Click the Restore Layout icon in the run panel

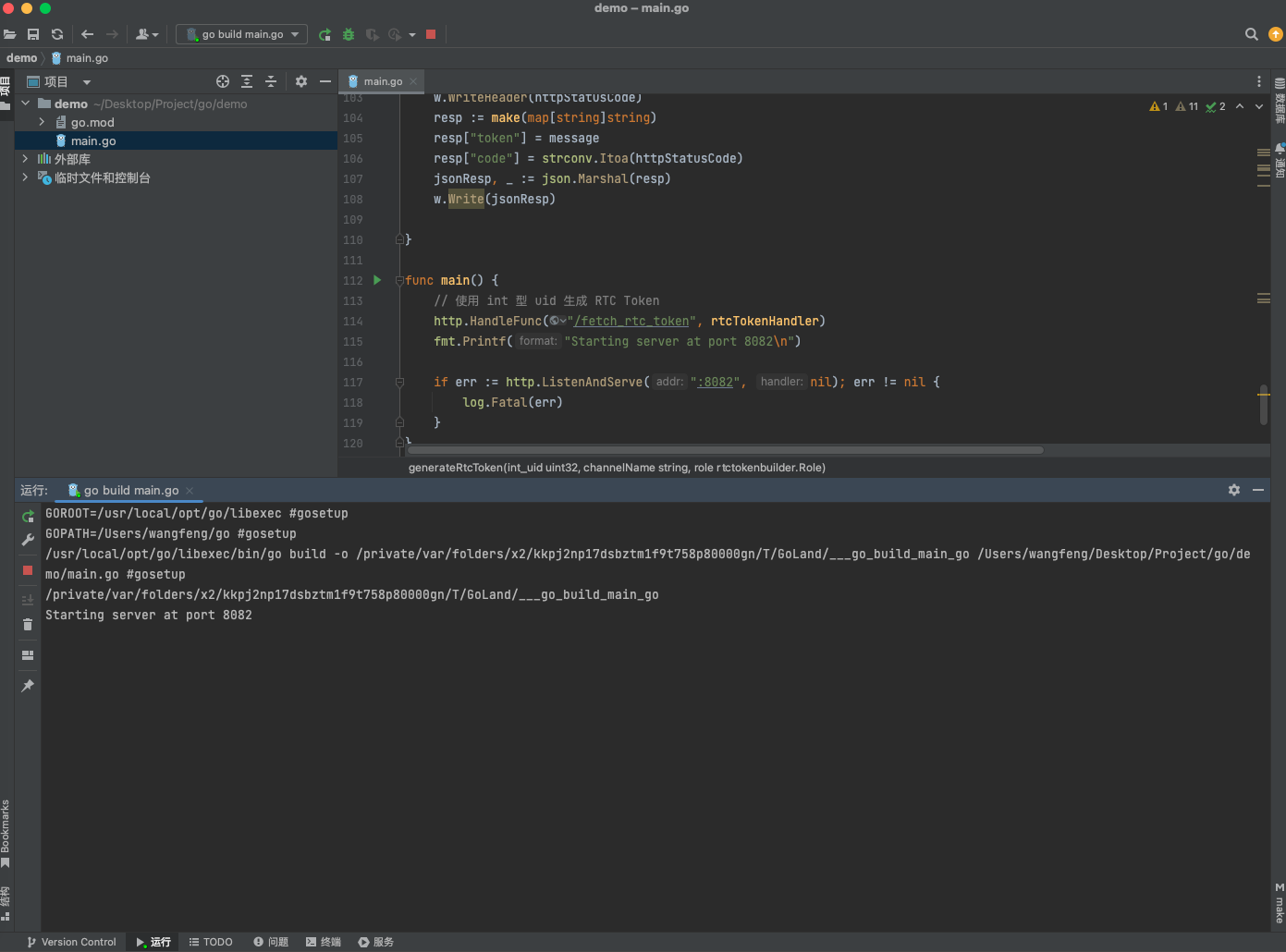tap(28, 655)
